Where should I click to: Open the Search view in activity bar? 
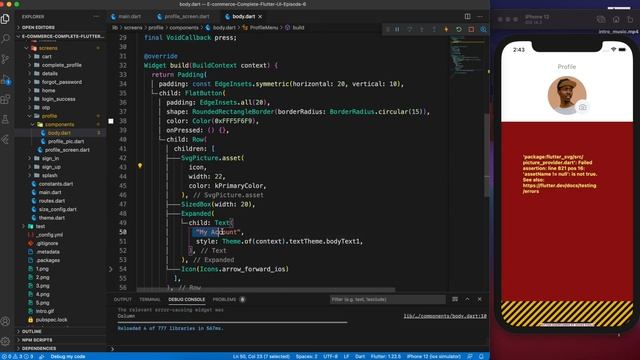tap(5, 39)
